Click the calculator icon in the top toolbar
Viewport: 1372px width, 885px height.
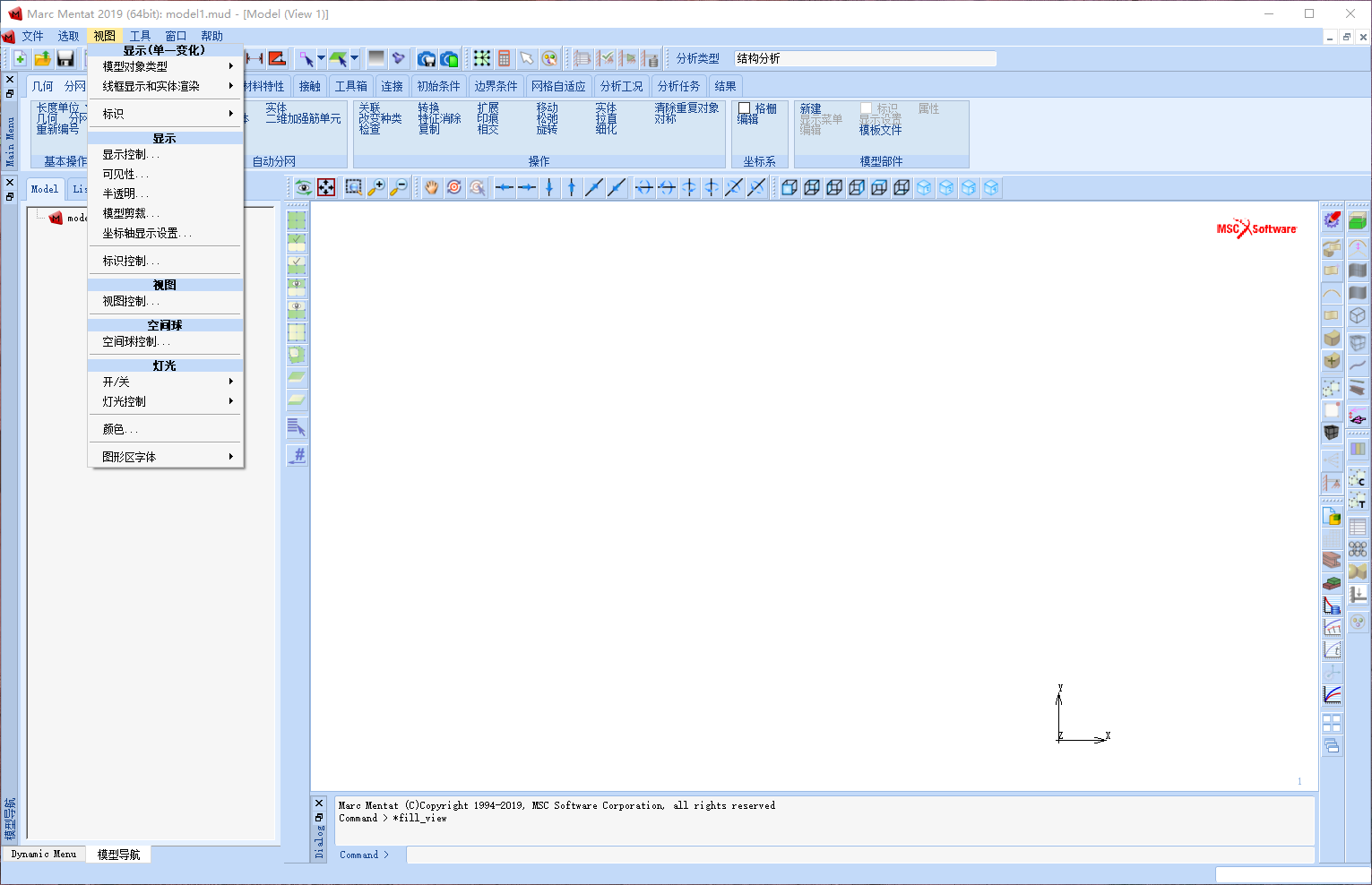(505, 58)
